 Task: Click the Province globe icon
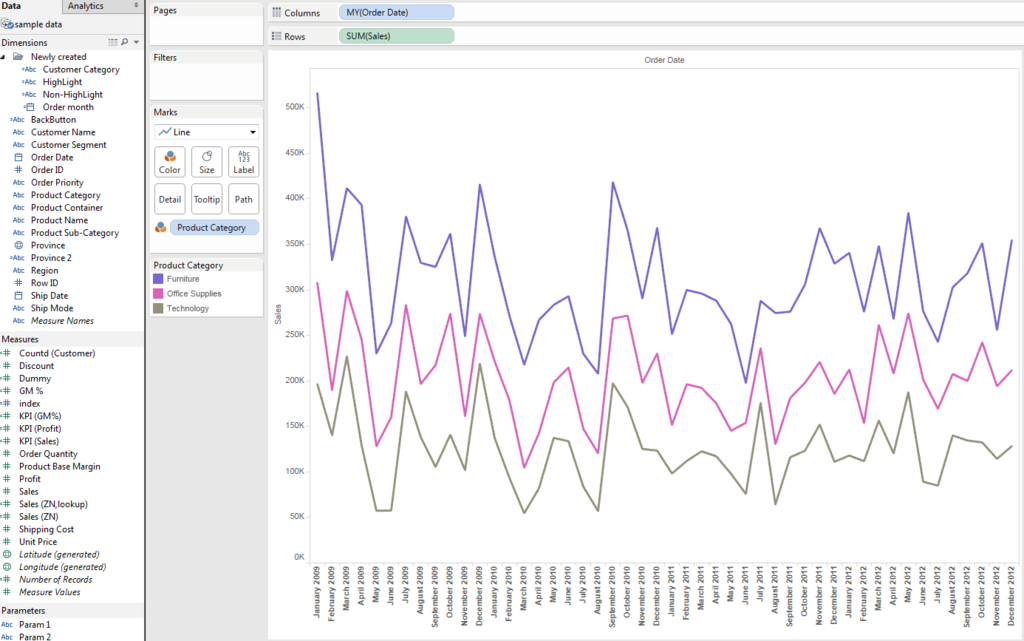click(x=18, y=245)
